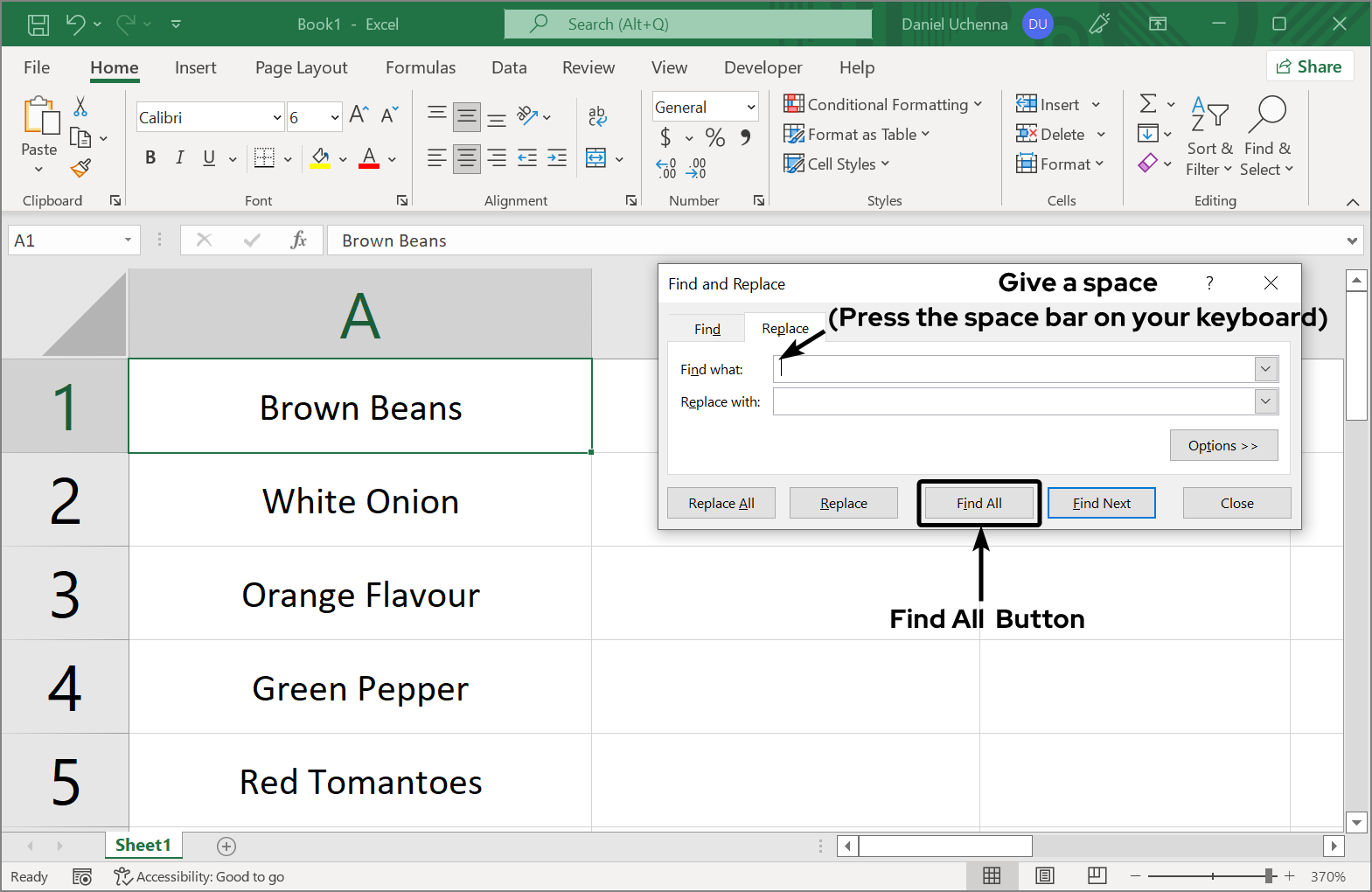Click the Increase Font Size icon
Screen dimensions: 1372x892
[x=359, y=115]
